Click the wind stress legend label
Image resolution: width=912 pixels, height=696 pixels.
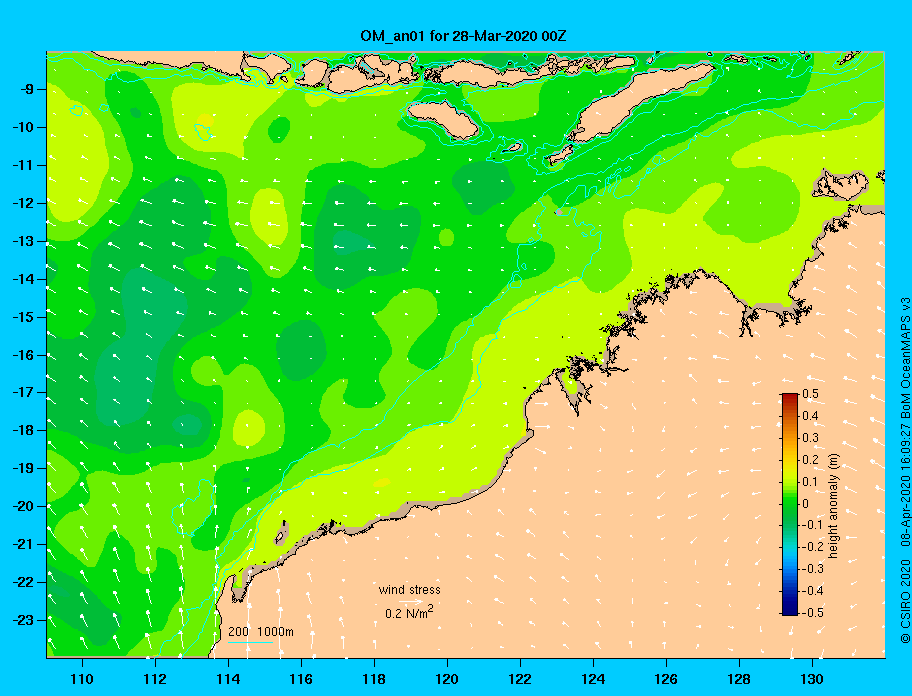[409, 590]
